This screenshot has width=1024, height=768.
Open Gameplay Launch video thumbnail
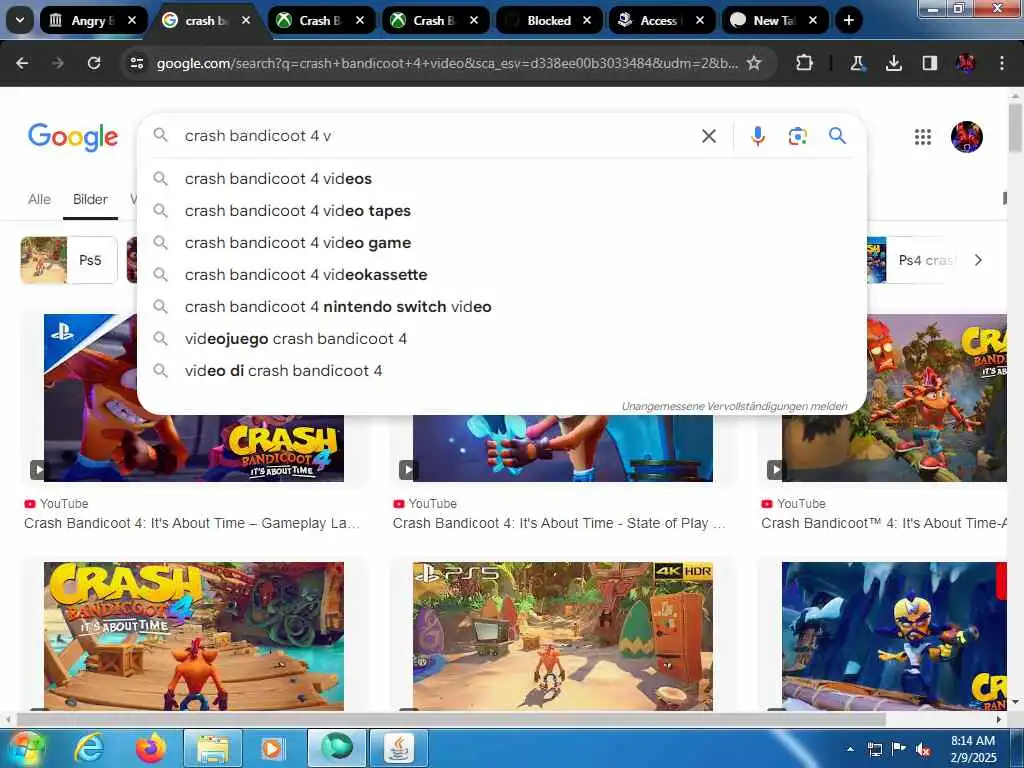pyautogui.click(x=194, y=448)
